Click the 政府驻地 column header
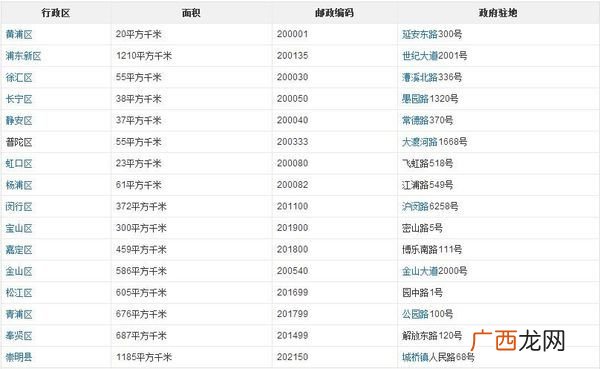This screenshot has width=600, height=369. [x=498, y=13]
